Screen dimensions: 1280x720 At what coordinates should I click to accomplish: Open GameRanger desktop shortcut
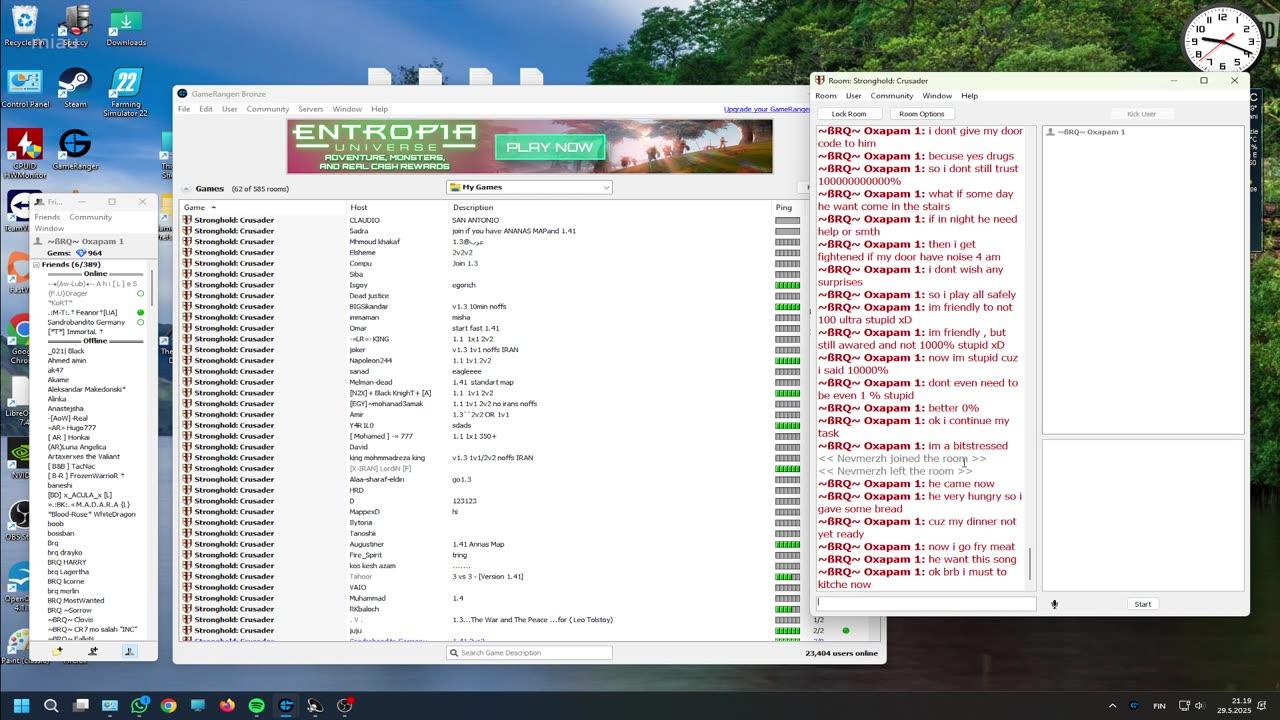pos(75,150)
